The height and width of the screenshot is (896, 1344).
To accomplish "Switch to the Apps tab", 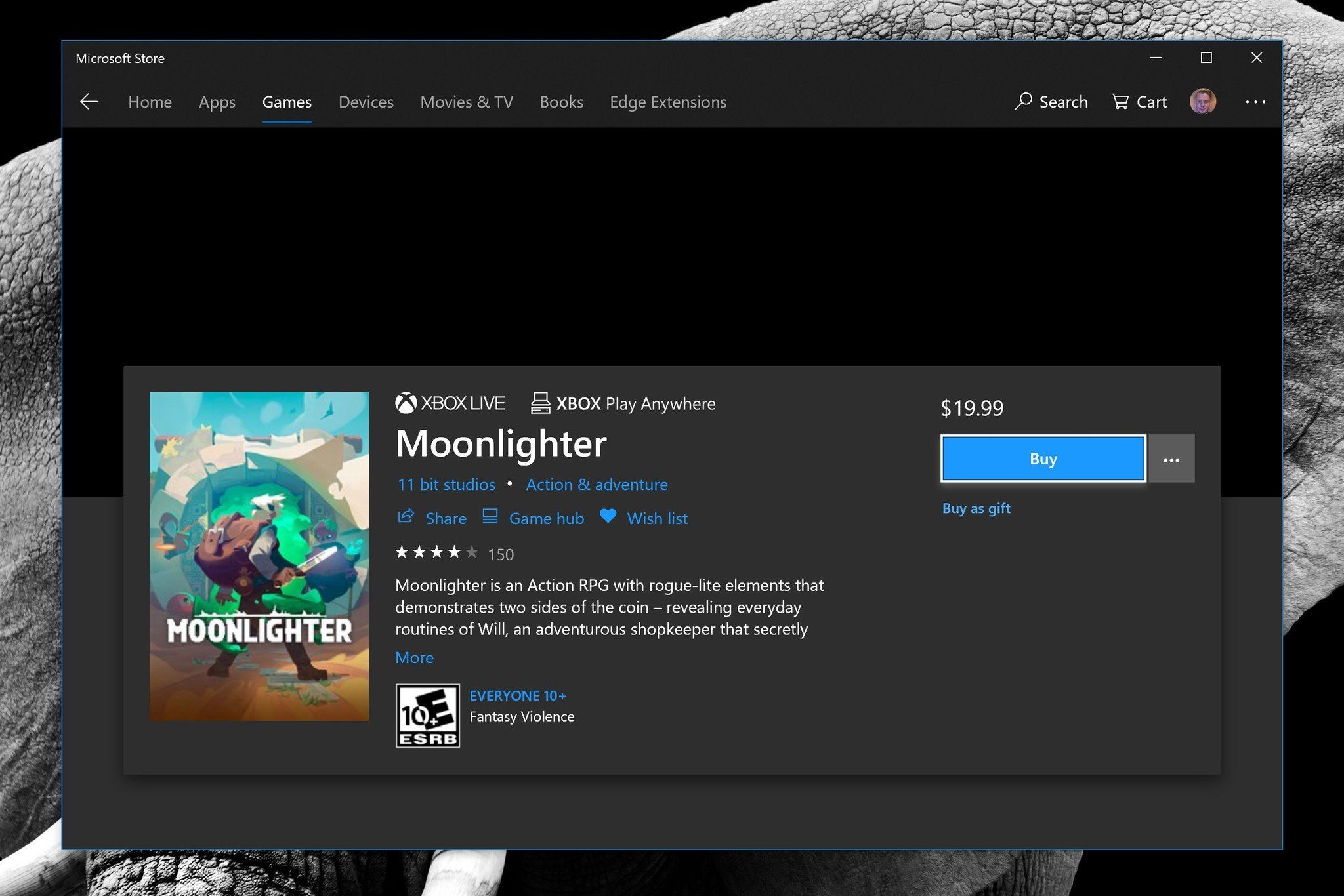I will pos(217,102).
